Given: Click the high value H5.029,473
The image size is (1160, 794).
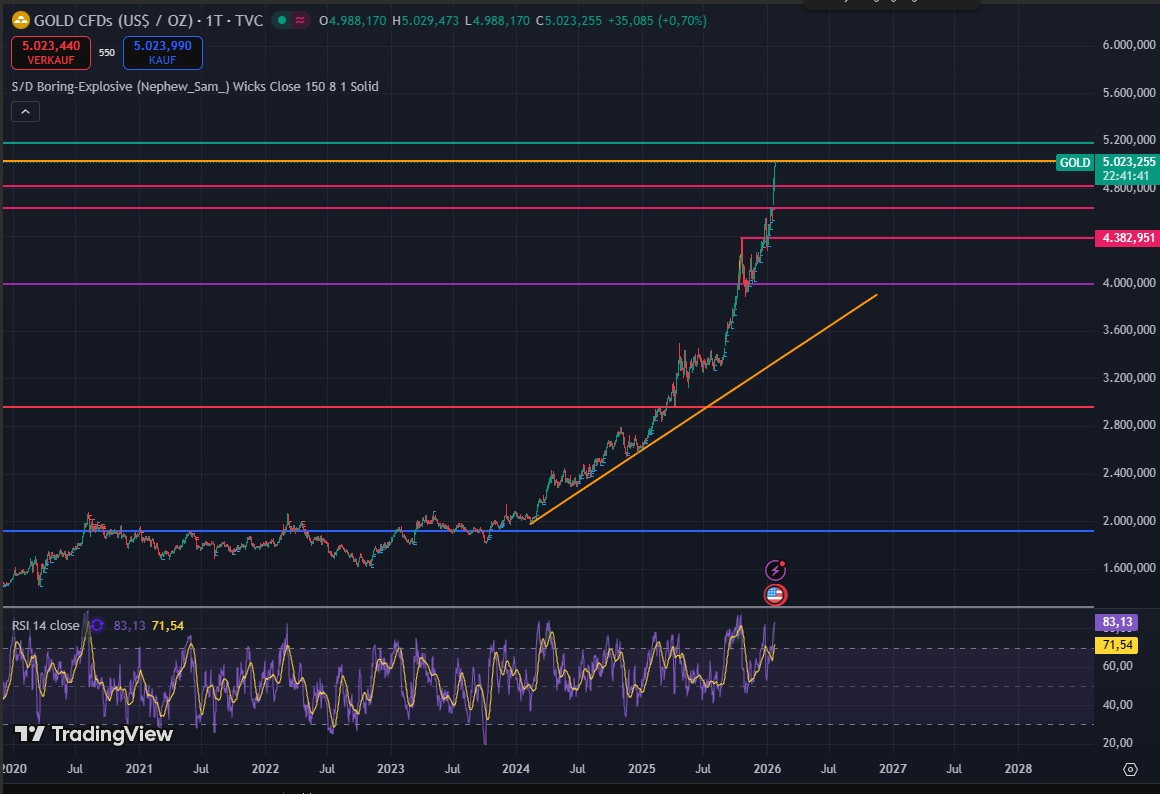Looking at the screenshot, I should coord(425,21).
